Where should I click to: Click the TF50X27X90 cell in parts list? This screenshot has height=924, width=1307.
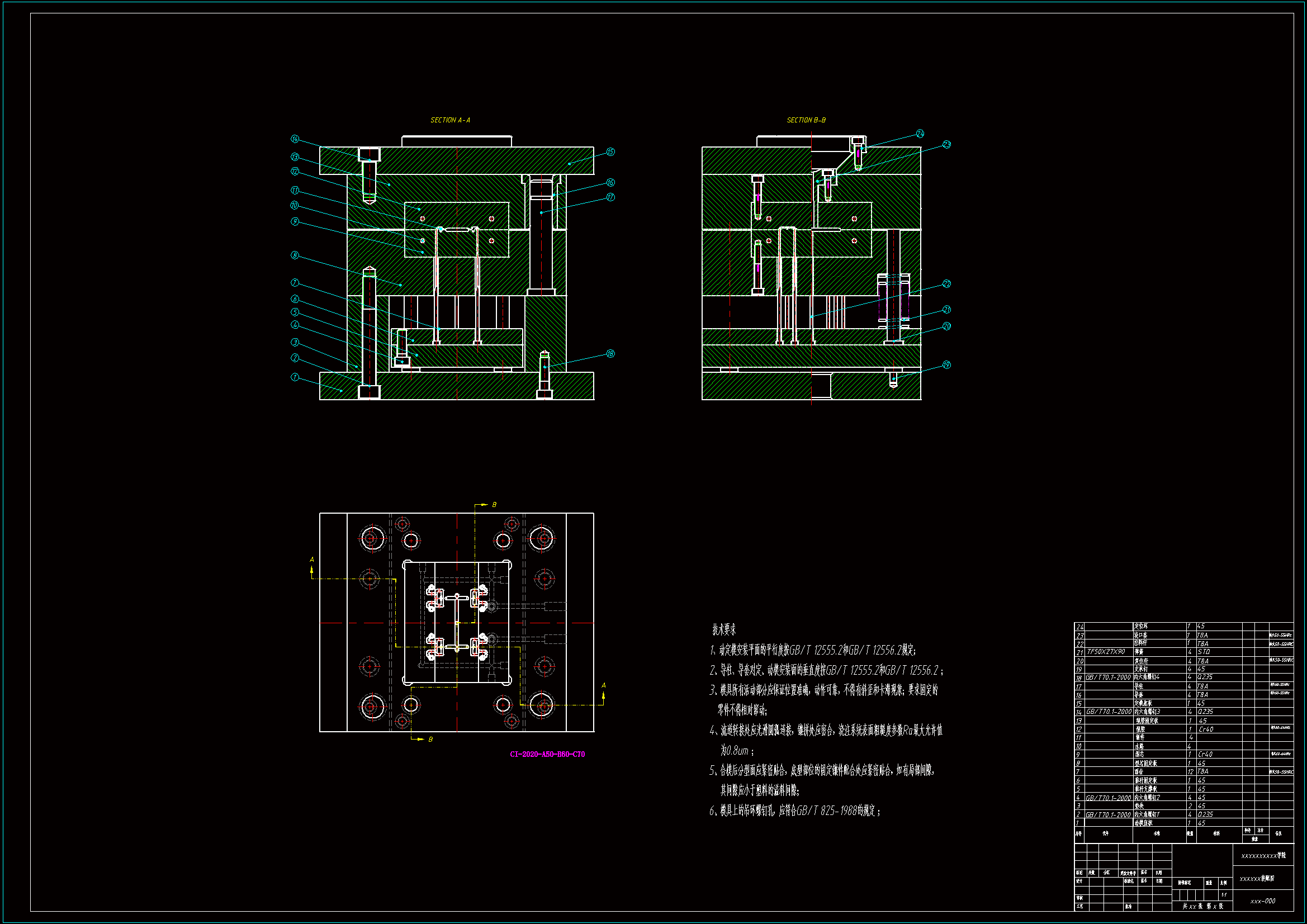pyautogui.click(x=1106, y=652)
